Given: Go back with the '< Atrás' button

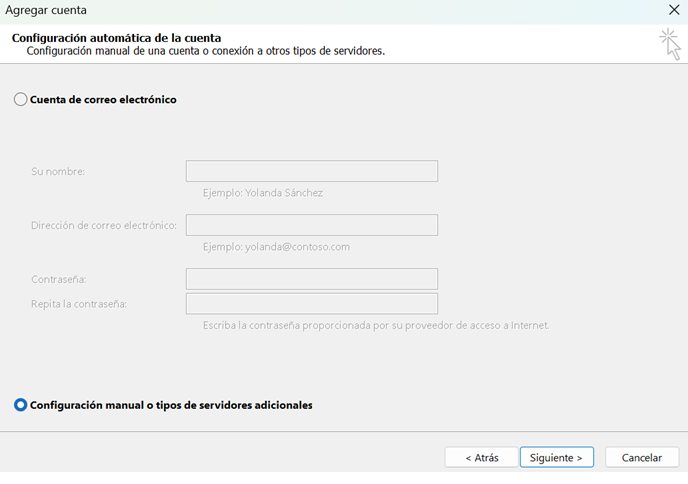Looking at the screenshot, I should click(x=481, y=457).
